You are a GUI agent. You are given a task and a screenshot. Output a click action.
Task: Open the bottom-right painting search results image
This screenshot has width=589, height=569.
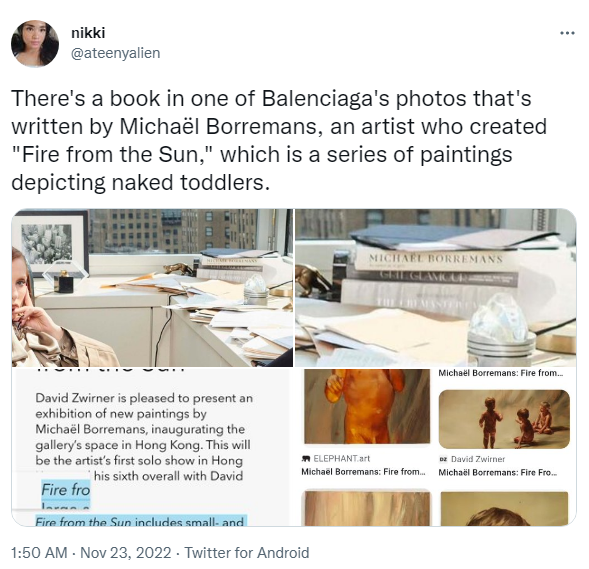click(x=435, y=447)
